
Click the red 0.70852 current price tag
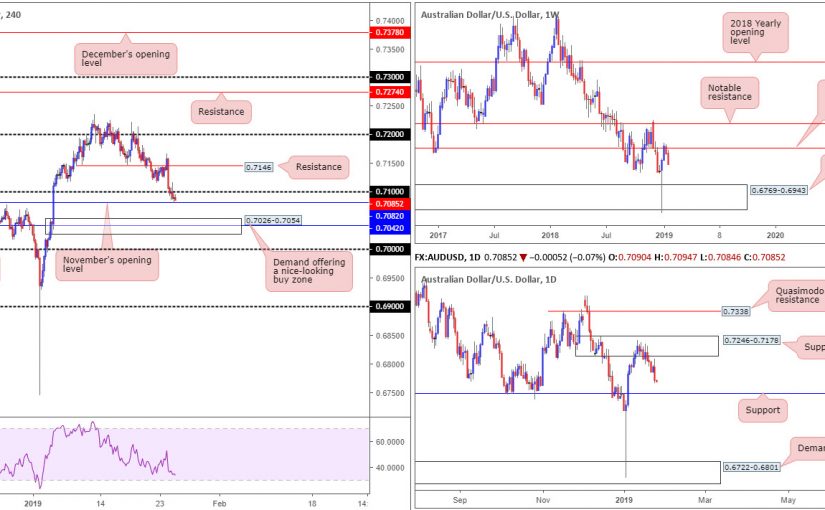[388, 203]
